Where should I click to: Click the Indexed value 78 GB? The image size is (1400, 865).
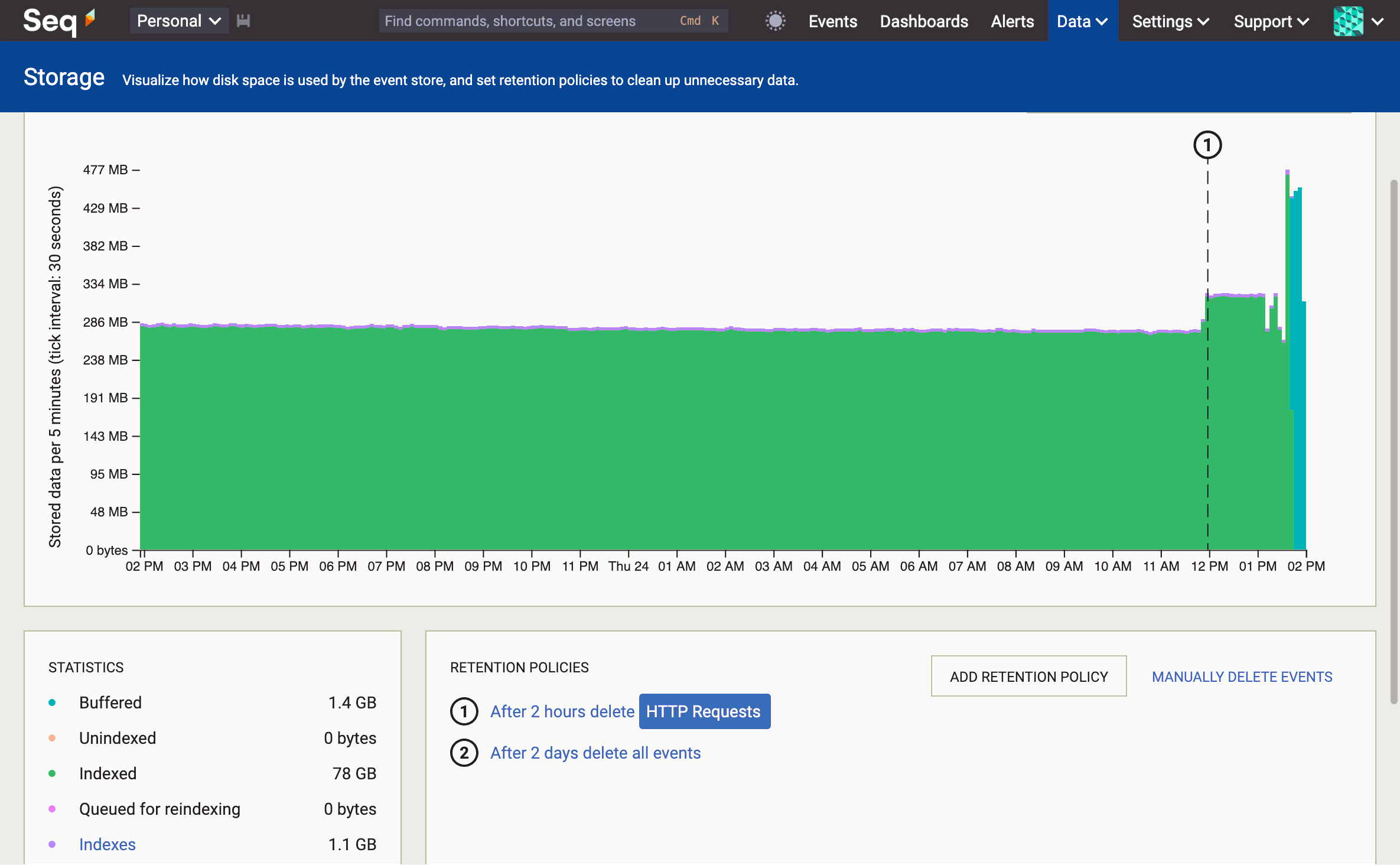[x=354, y=773]
